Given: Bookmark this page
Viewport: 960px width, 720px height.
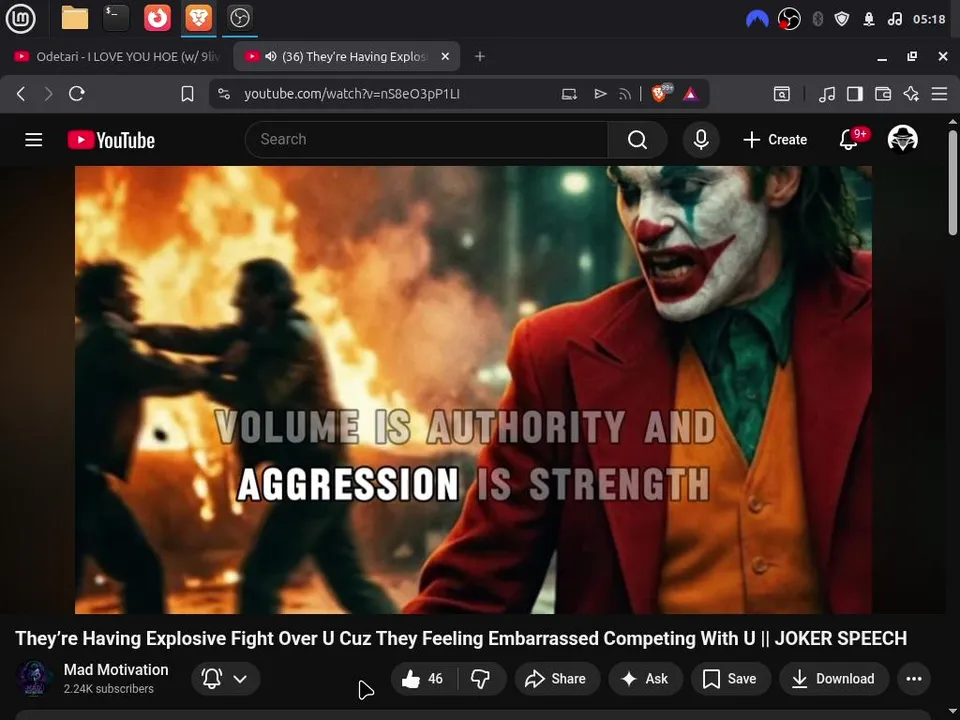Looking at the screenshot, I should (187, 94).
